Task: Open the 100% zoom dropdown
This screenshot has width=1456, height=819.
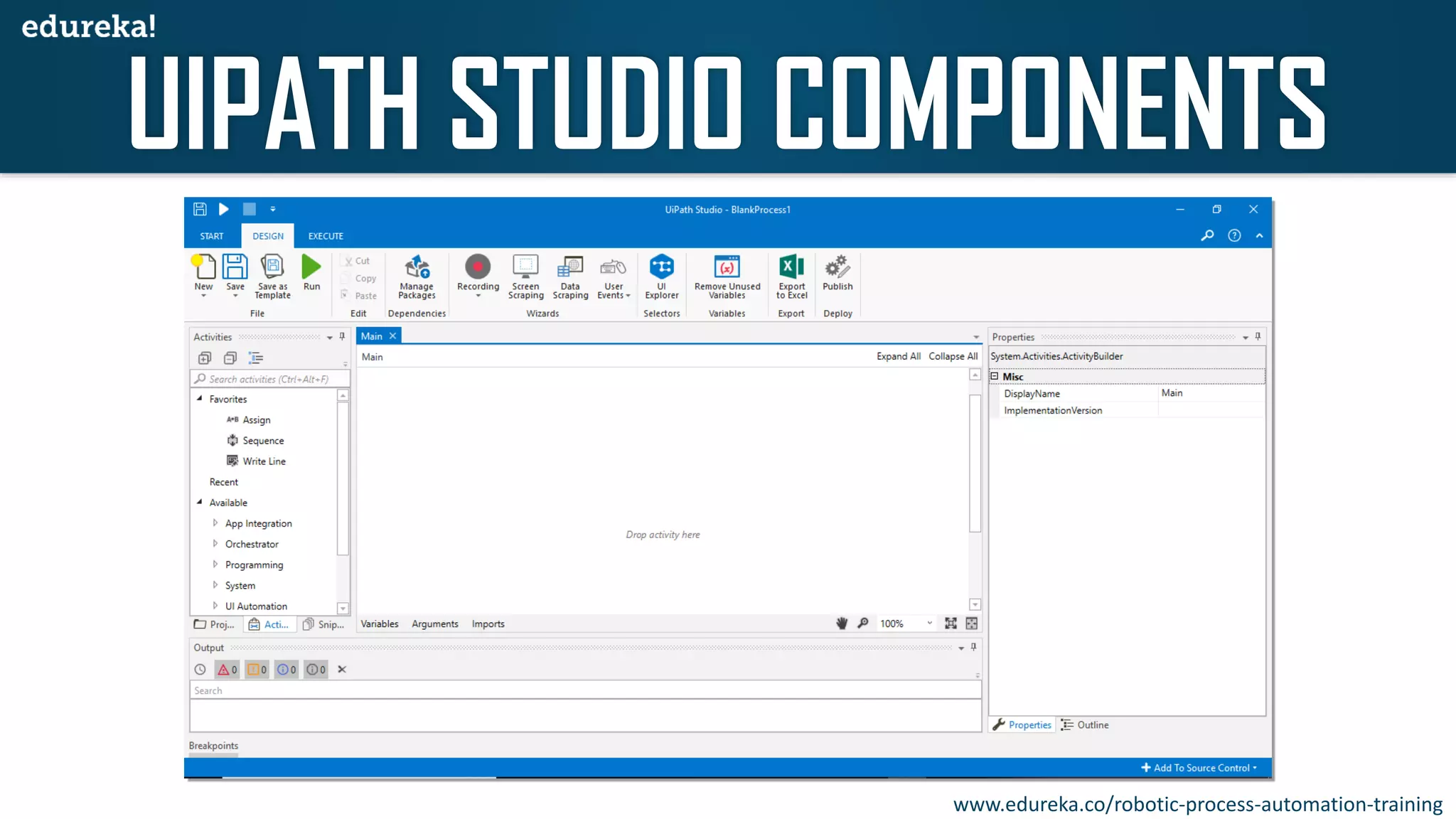Action: click(x=929, y=623)
